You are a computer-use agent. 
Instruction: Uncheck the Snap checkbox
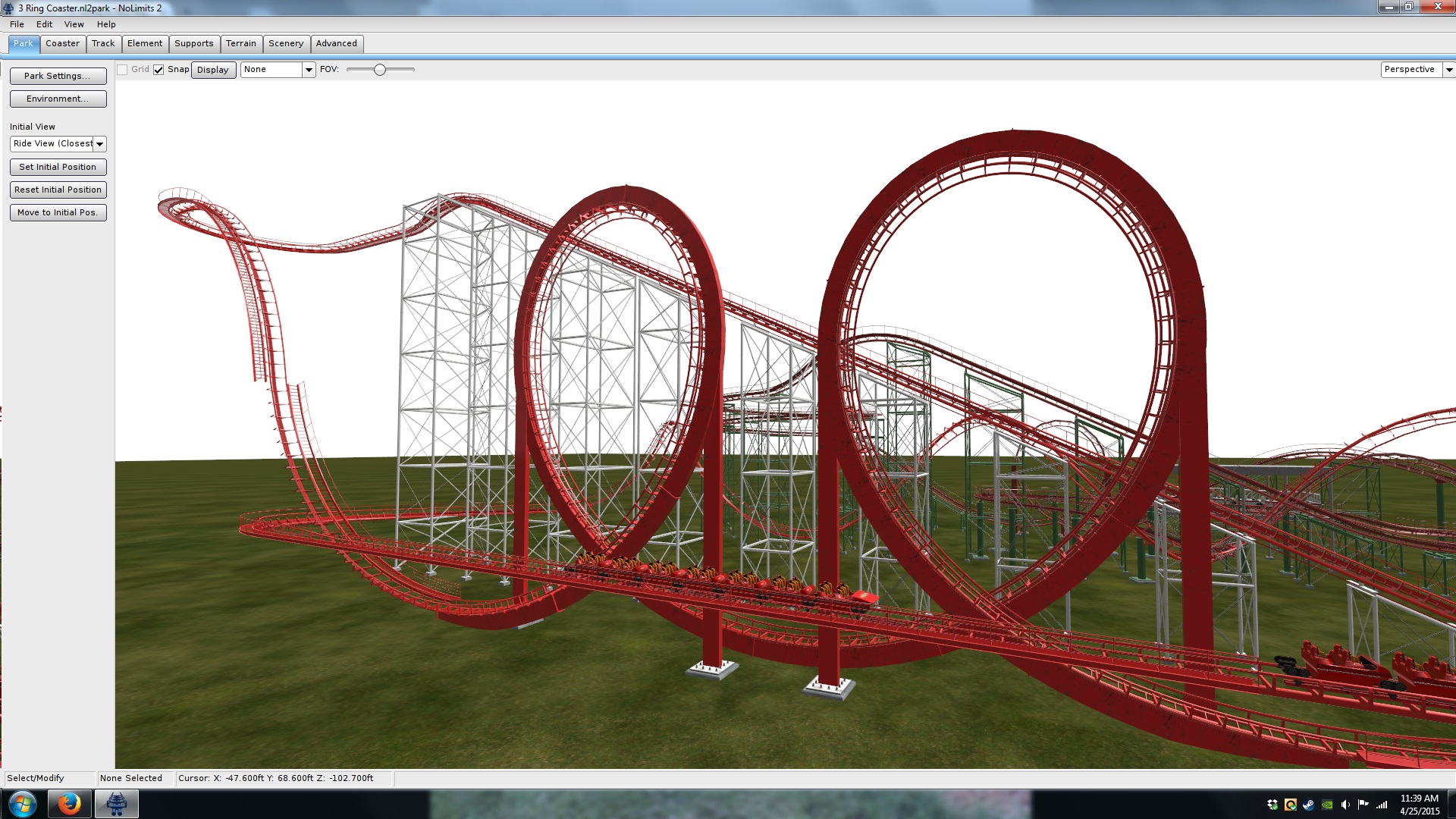coord(158,70)
